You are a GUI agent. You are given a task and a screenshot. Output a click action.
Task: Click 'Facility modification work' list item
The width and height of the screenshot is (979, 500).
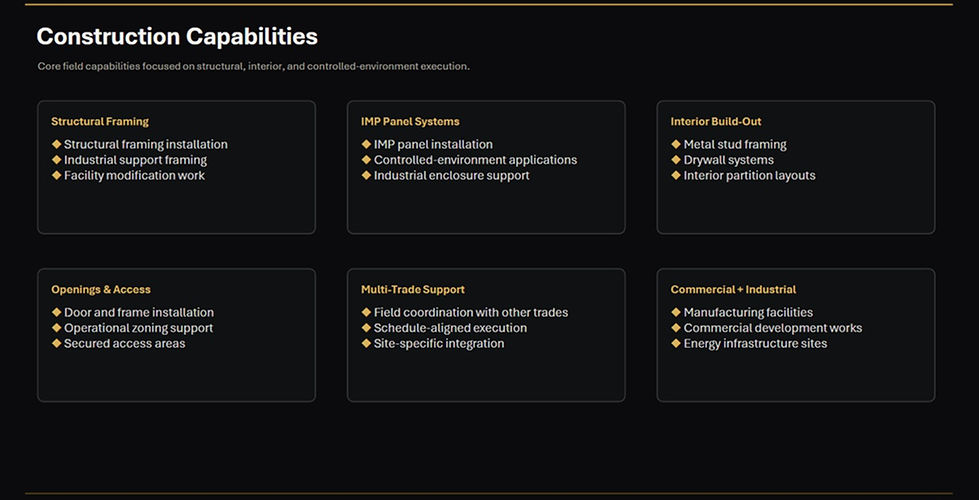coord(134,175)
